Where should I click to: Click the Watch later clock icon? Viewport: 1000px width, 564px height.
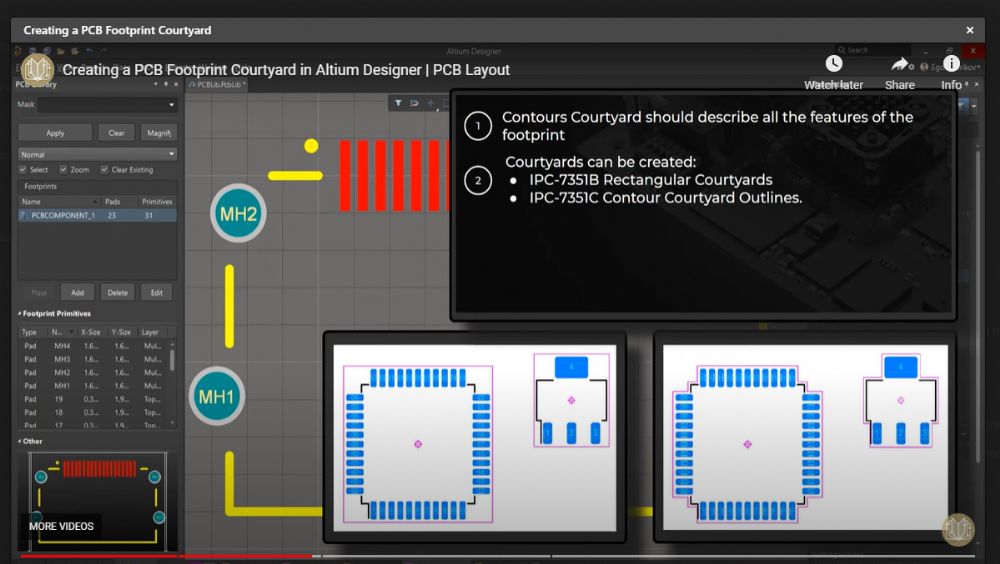pos(834,64)
